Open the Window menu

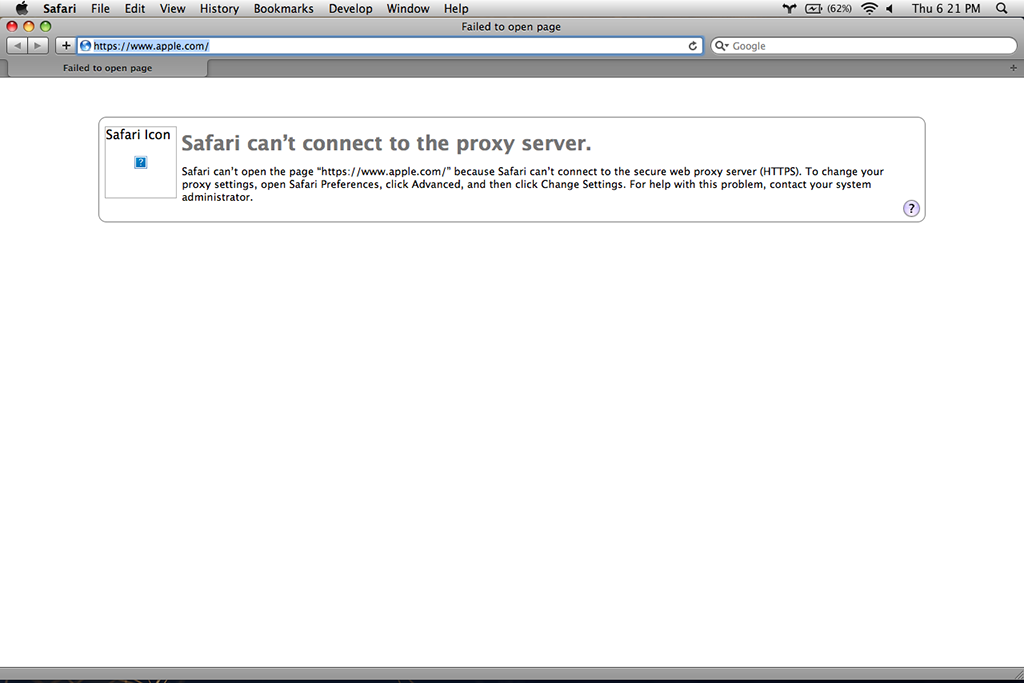pyautogui.click(x=408, y=8)
